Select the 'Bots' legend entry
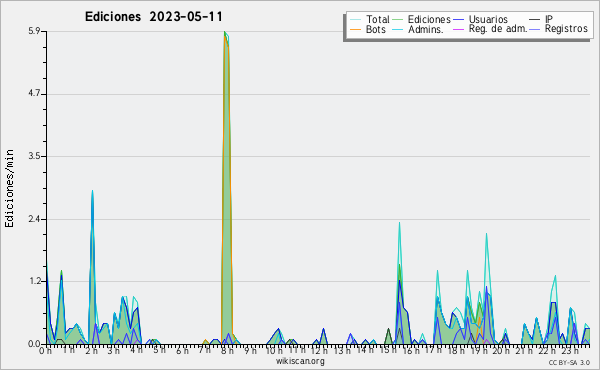The width and height of the screenshot is (600, 370). (x=368, y=29)
